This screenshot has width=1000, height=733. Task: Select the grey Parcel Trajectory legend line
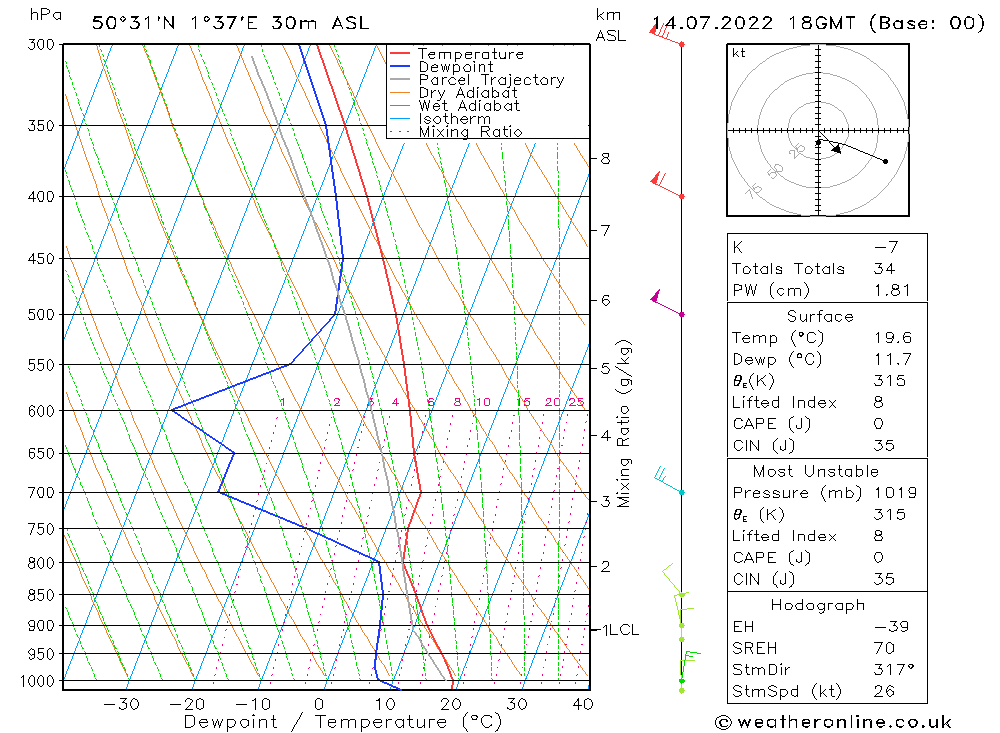[x=399, y=80]
